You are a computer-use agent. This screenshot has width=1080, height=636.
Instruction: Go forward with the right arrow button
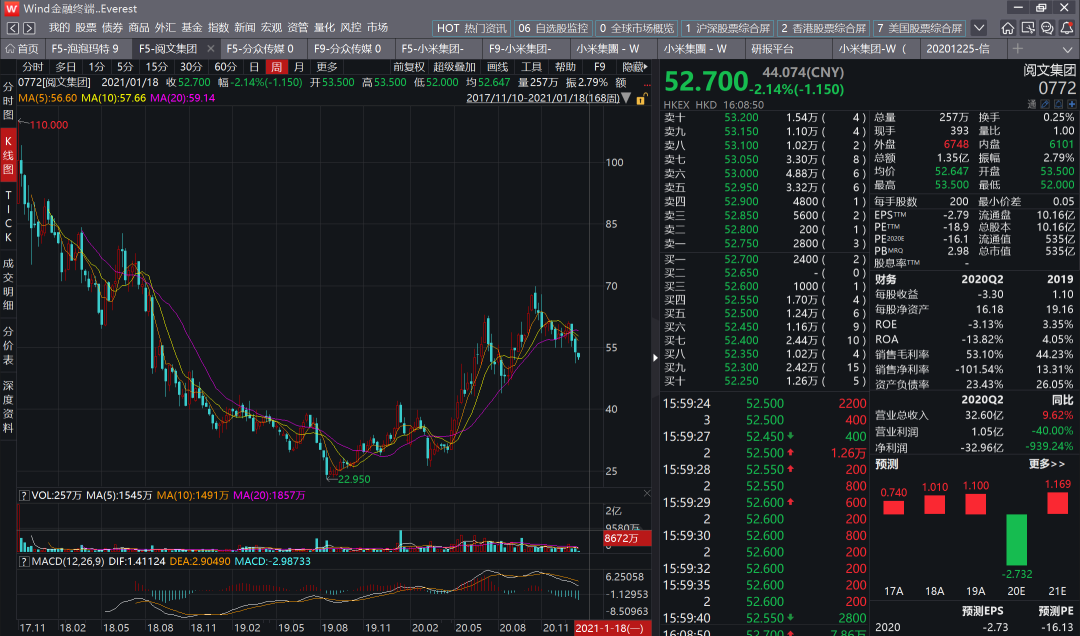(29, 28)
